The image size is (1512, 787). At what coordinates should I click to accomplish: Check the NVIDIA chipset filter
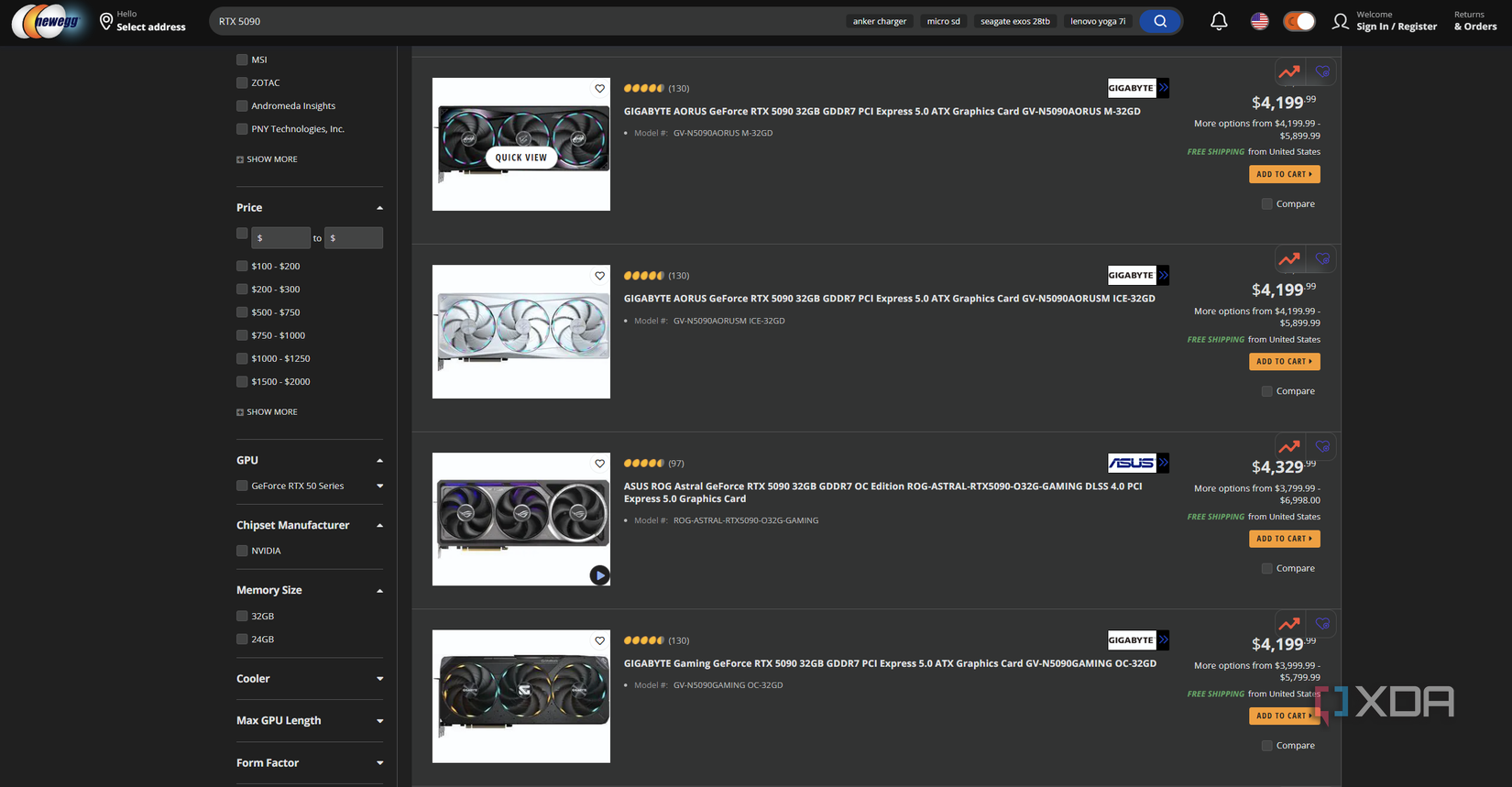point(242,552)
